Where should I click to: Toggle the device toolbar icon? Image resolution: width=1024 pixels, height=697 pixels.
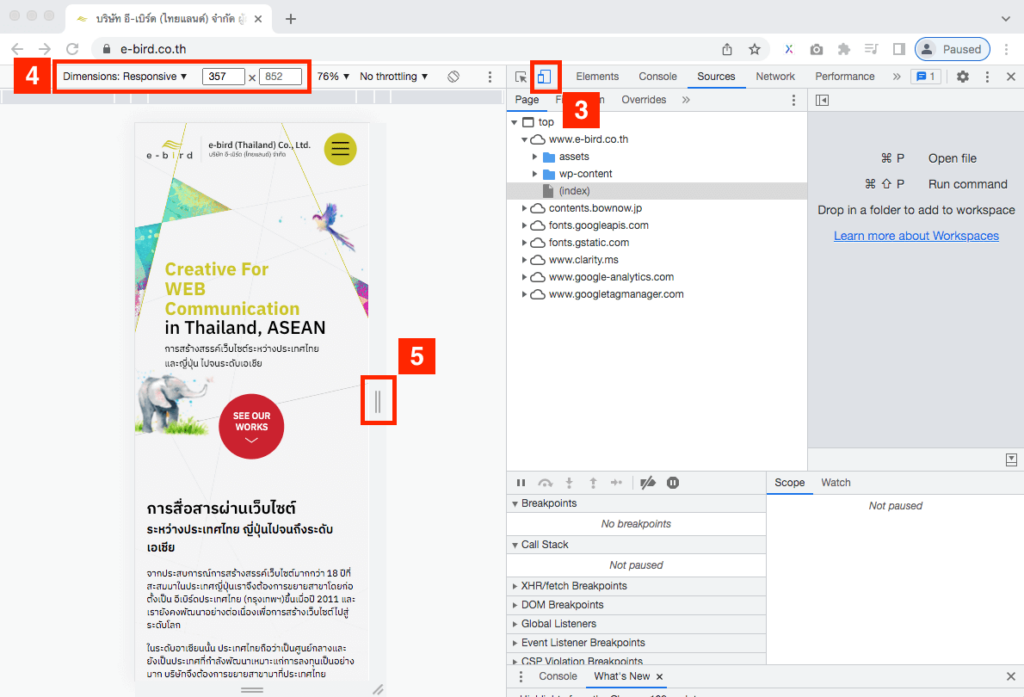[544, 76]
